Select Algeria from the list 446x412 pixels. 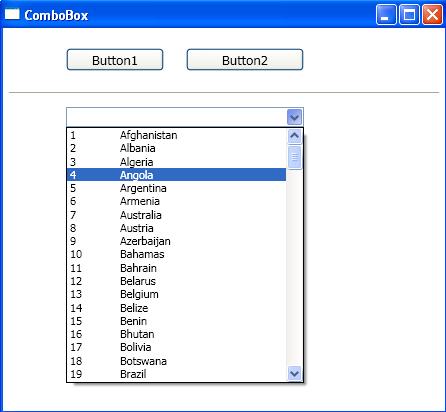click(x=176, y=162)
